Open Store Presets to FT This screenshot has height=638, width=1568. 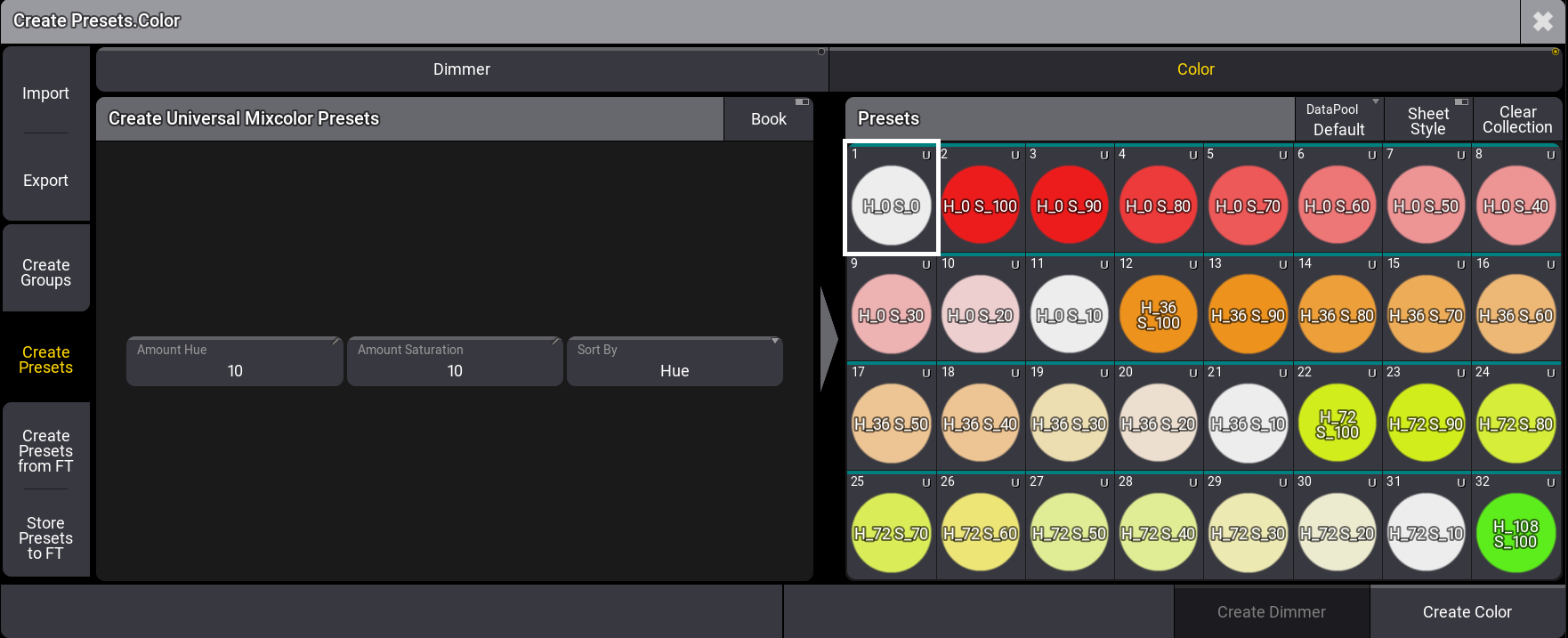point(45,537)
